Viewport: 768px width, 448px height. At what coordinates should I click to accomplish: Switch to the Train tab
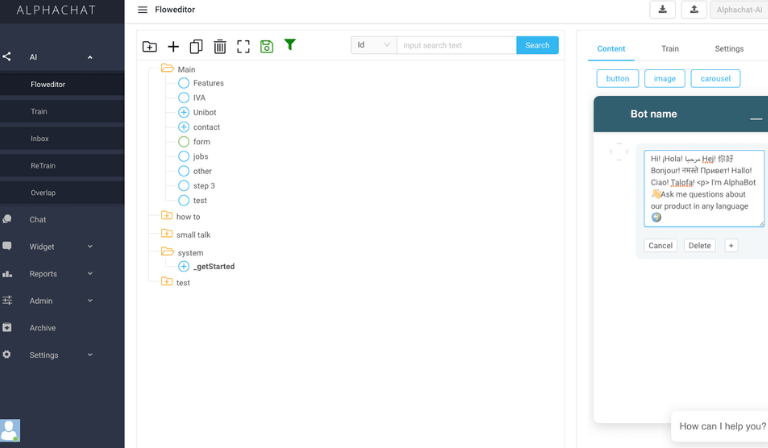click(670, 48)
